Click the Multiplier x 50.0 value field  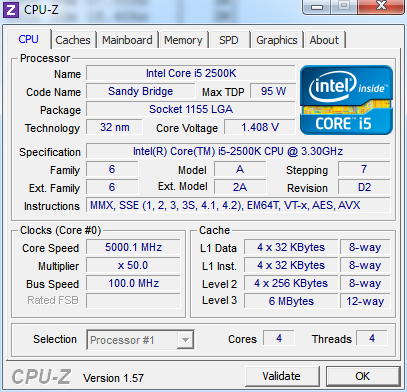(x=133, y=265)
